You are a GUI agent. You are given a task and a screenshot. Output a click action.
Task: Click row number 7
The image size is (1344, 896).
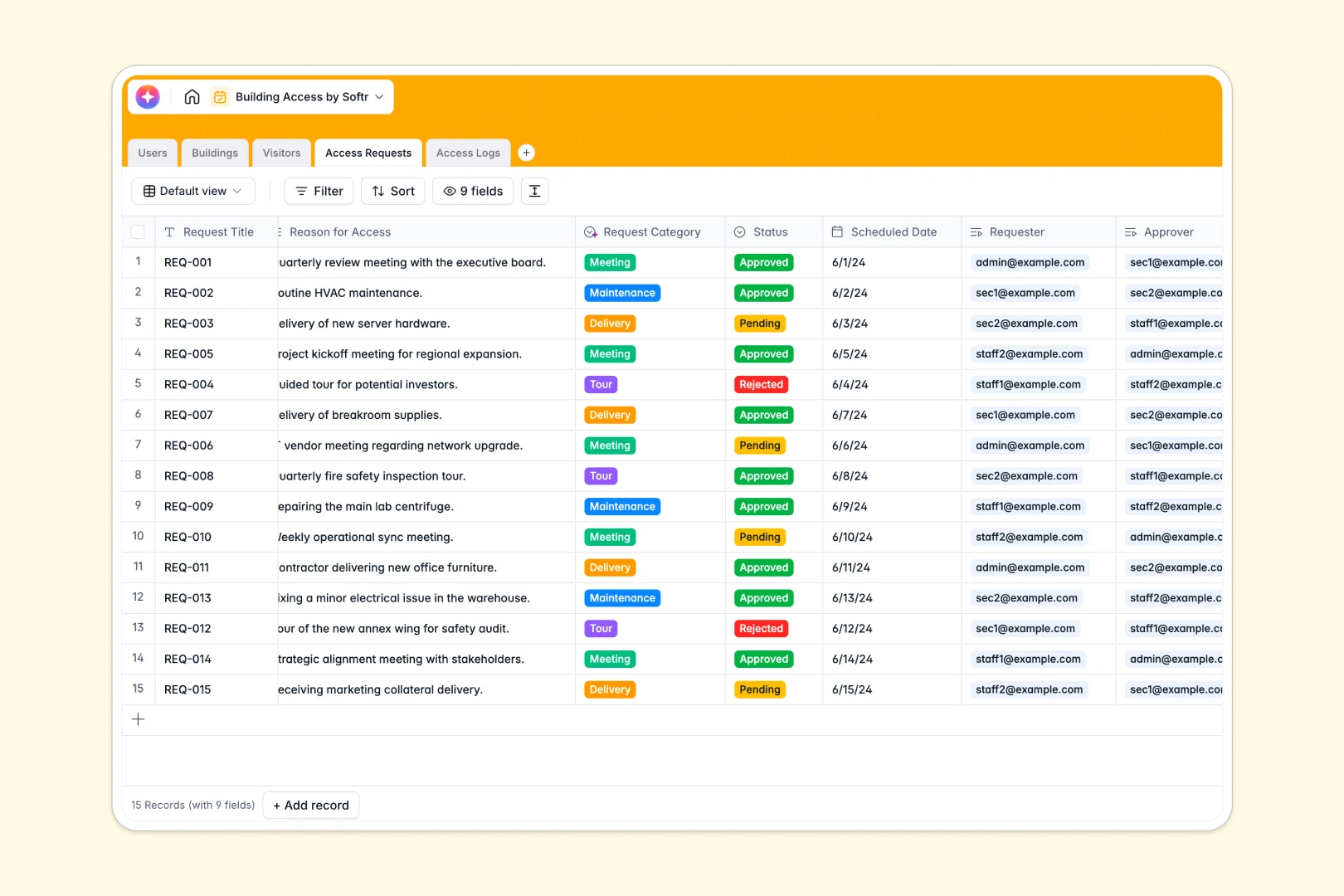click(x=139, y=445)
